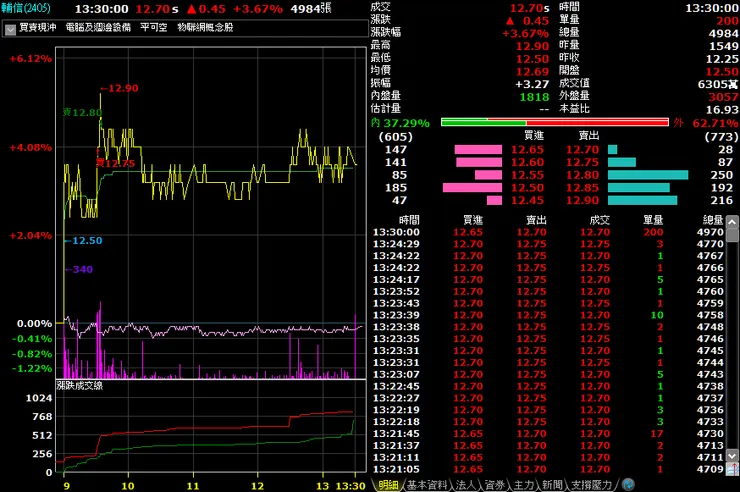Screen dimensions: 740x492
Task: Open the 主力 tab
Action: 523,485
